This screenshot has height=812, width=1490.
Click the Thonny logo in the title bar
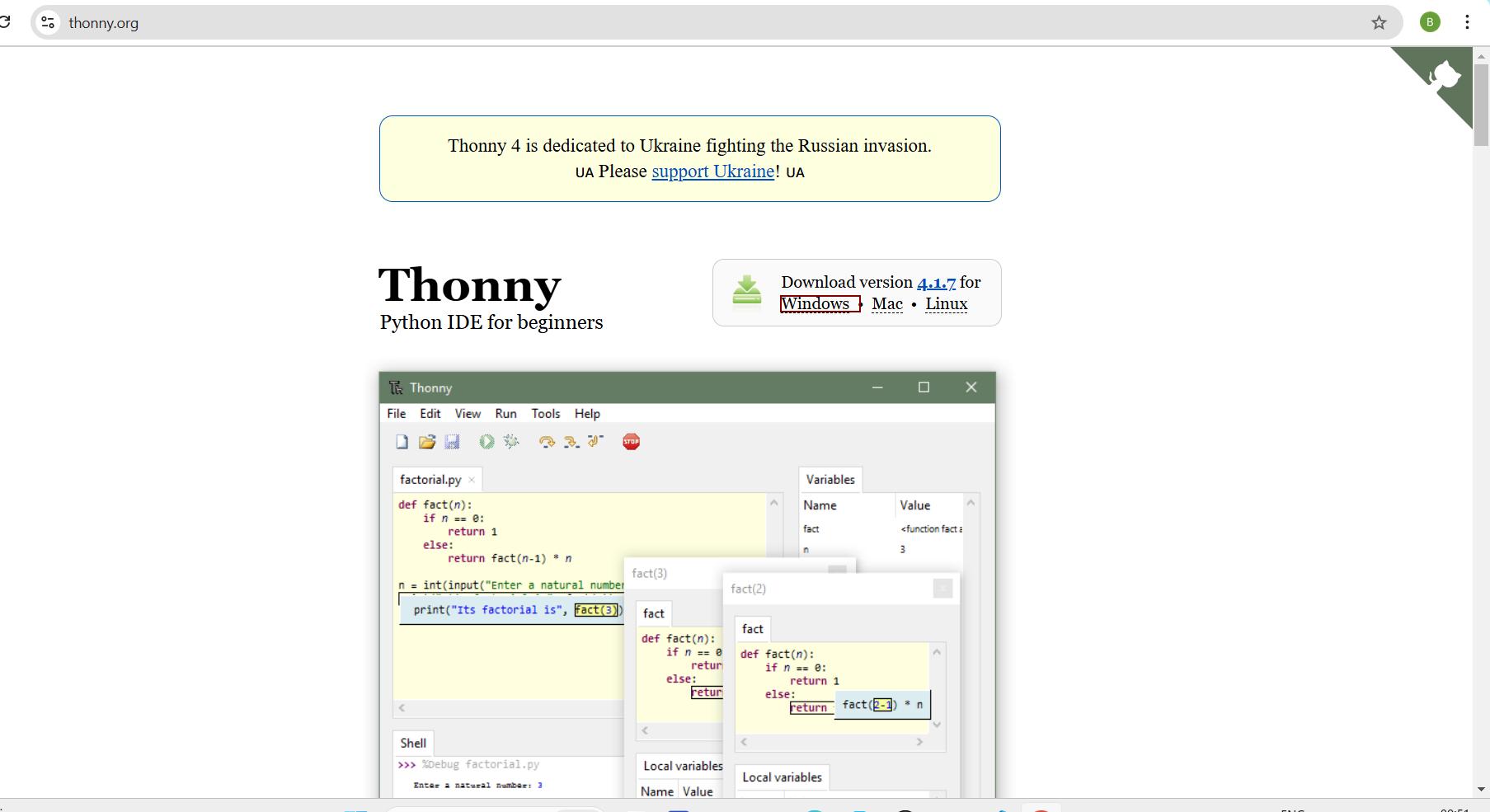pyautogui.click(x=396, y=387)
